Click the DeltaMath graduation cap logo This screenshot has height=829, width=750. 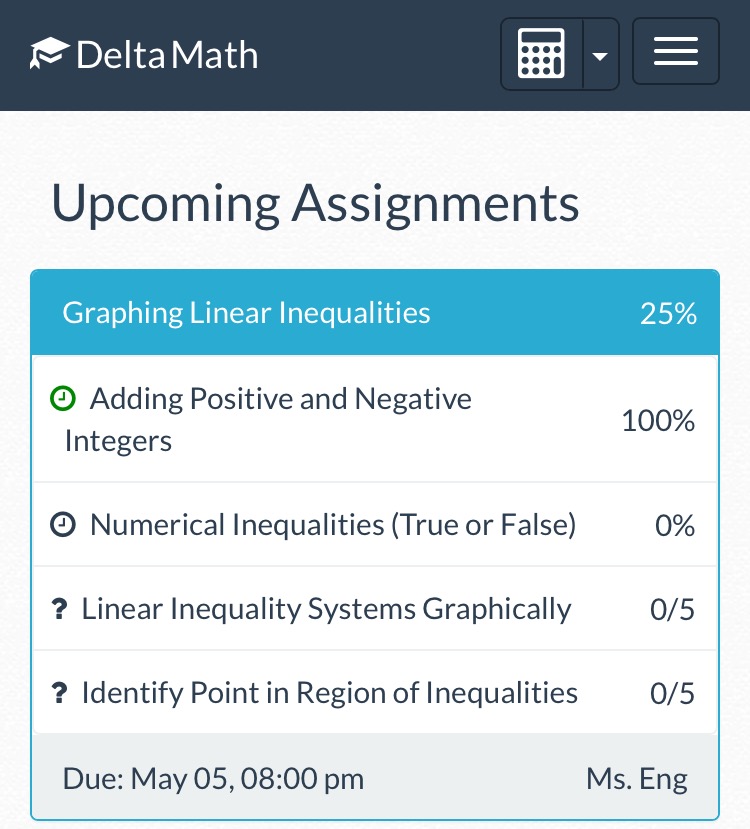click(x=49, y=53)
